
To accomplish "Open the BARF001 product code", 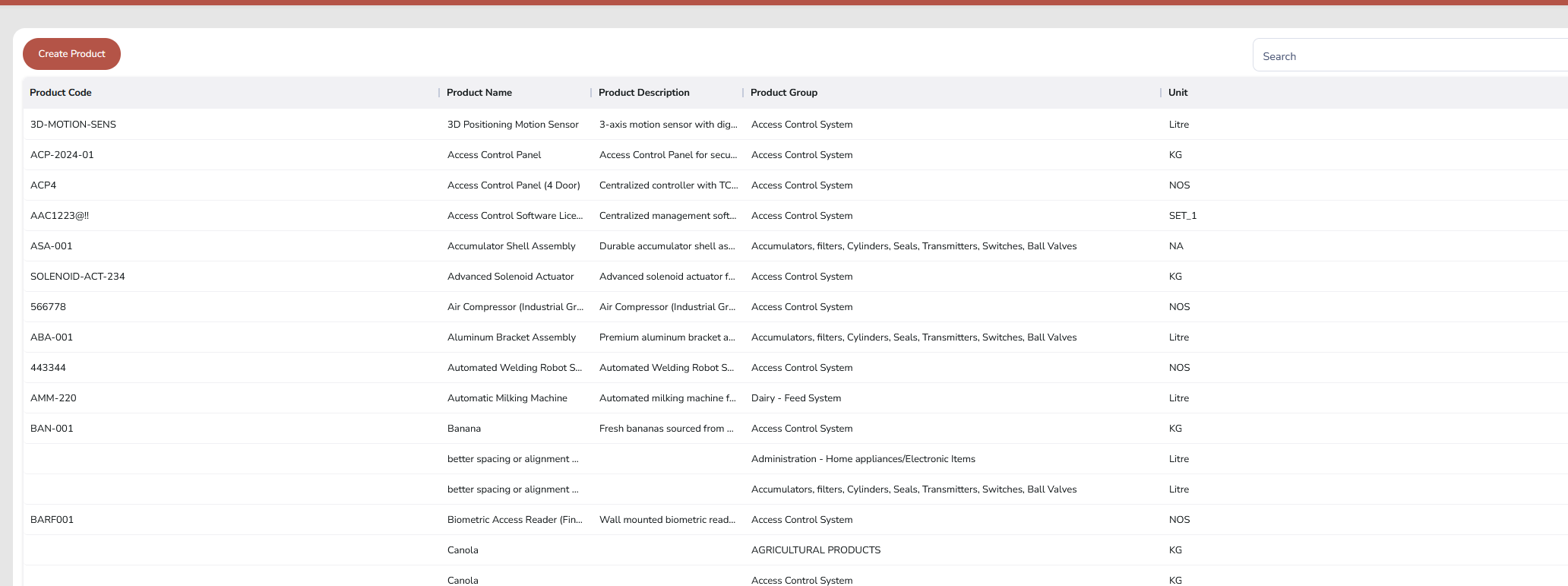I will (52, 520).
